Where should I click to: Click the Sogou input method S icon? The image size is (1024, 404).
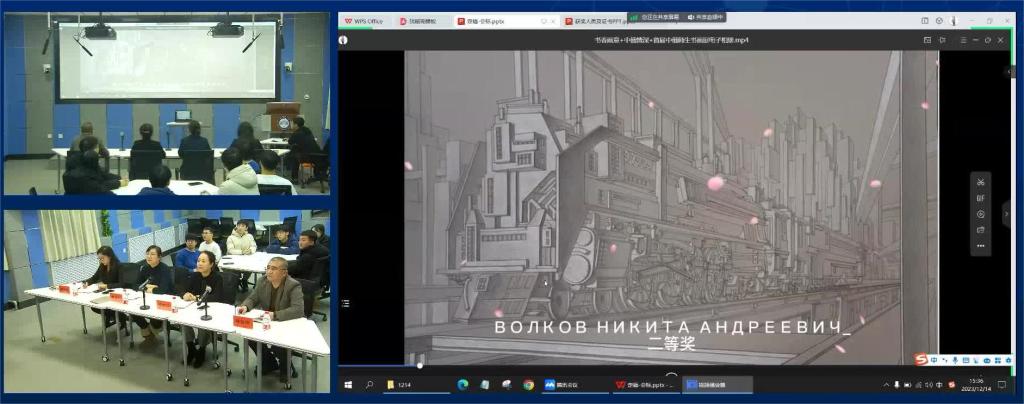point(920,359)
